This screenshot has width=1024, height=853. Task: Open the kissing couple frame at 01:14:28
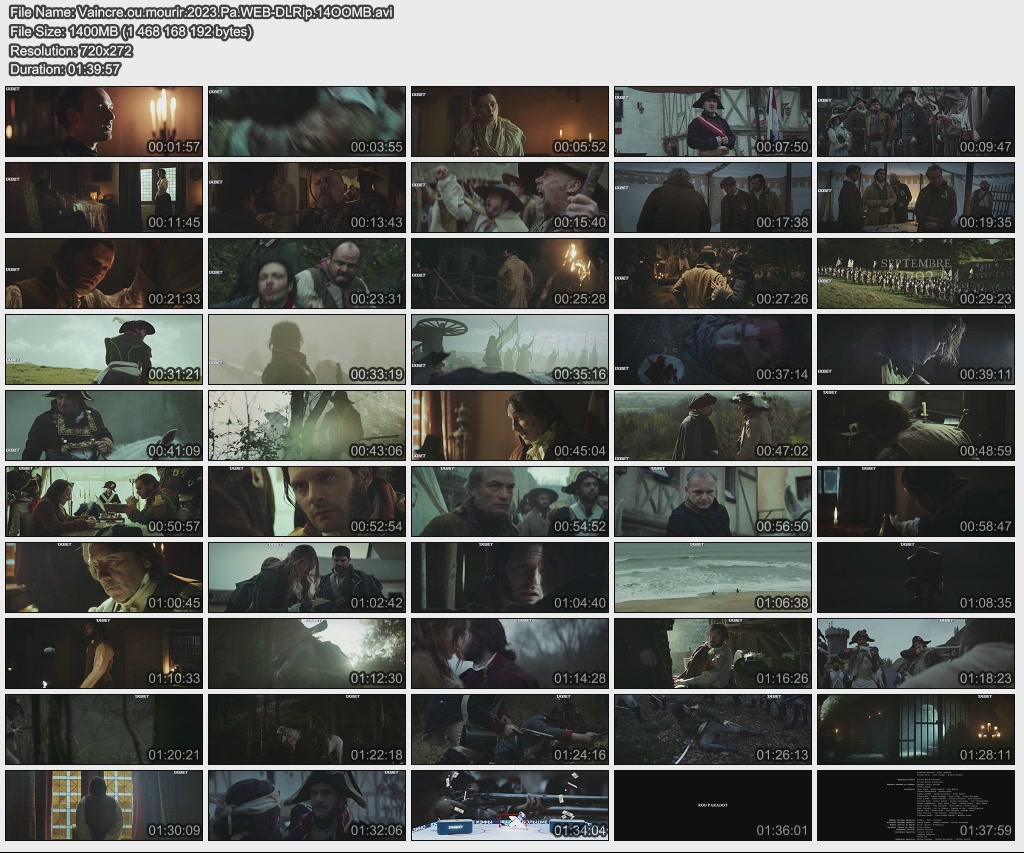(x=509, y=653)
